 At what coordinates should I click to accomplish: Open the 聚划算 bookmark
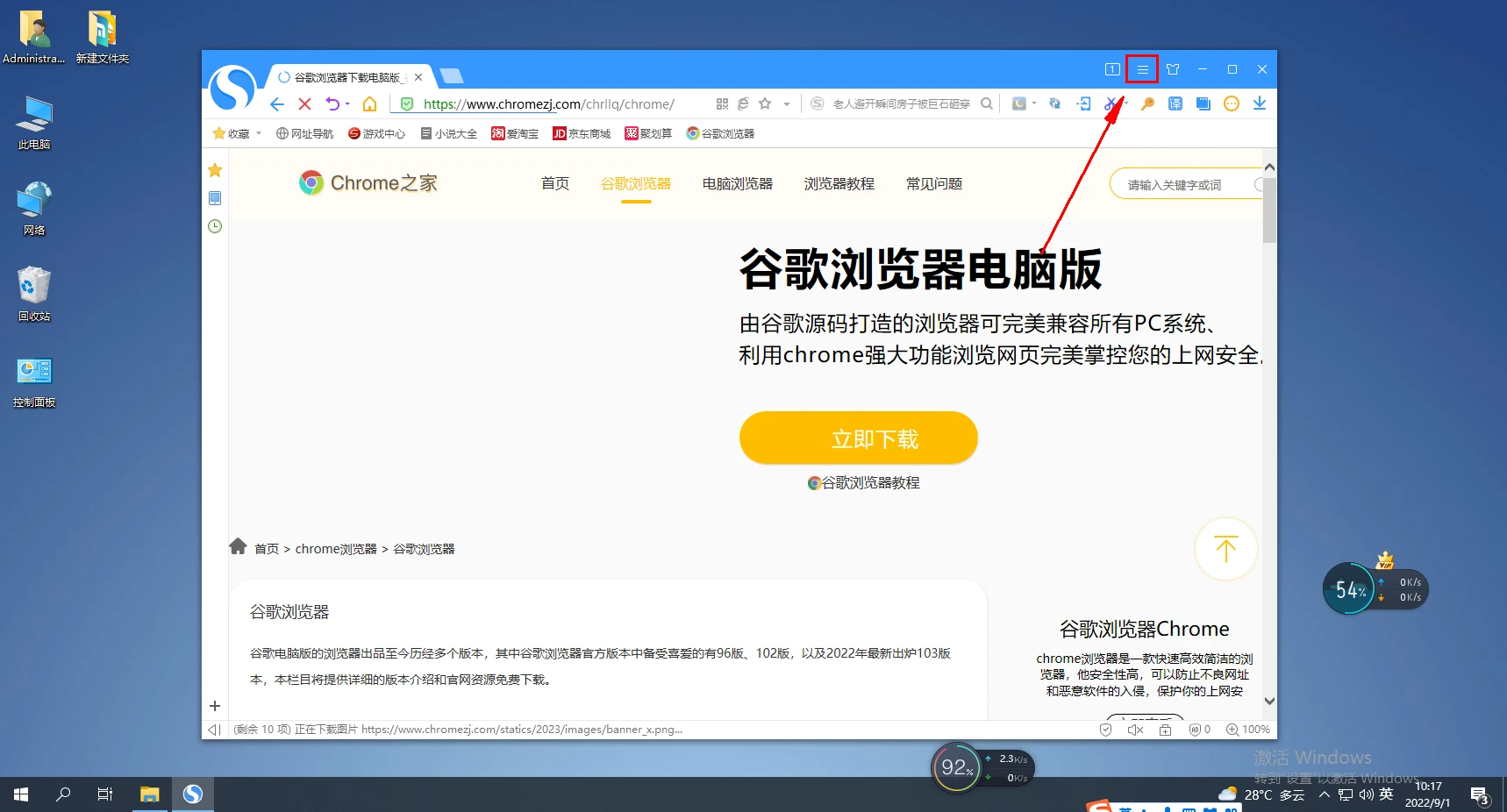click(x=648, y=133)
